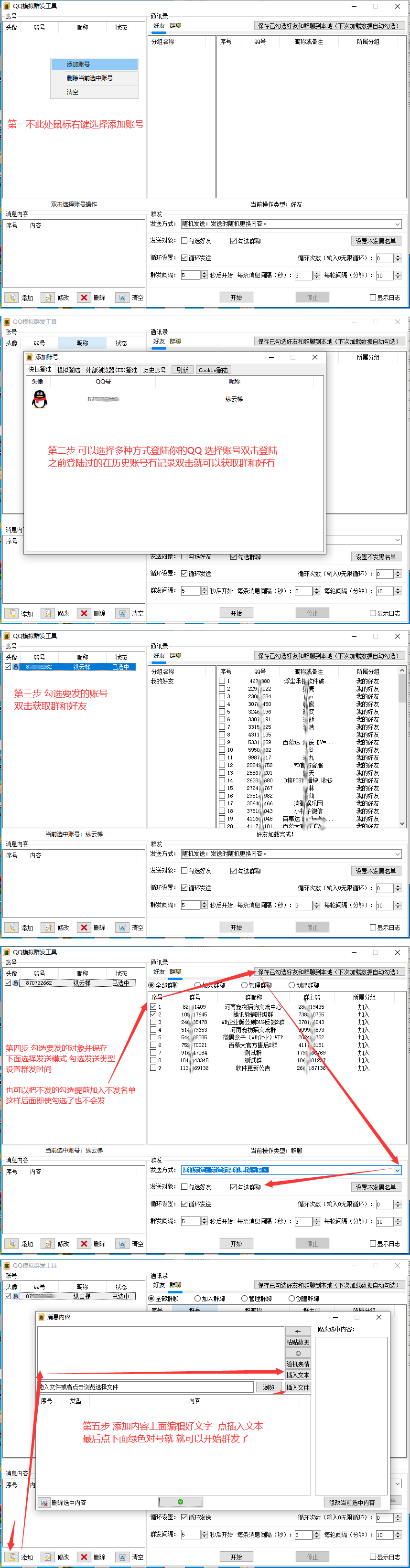Click the 清空 icon in step 2 window
The image size is (410, 1568).
122,614
